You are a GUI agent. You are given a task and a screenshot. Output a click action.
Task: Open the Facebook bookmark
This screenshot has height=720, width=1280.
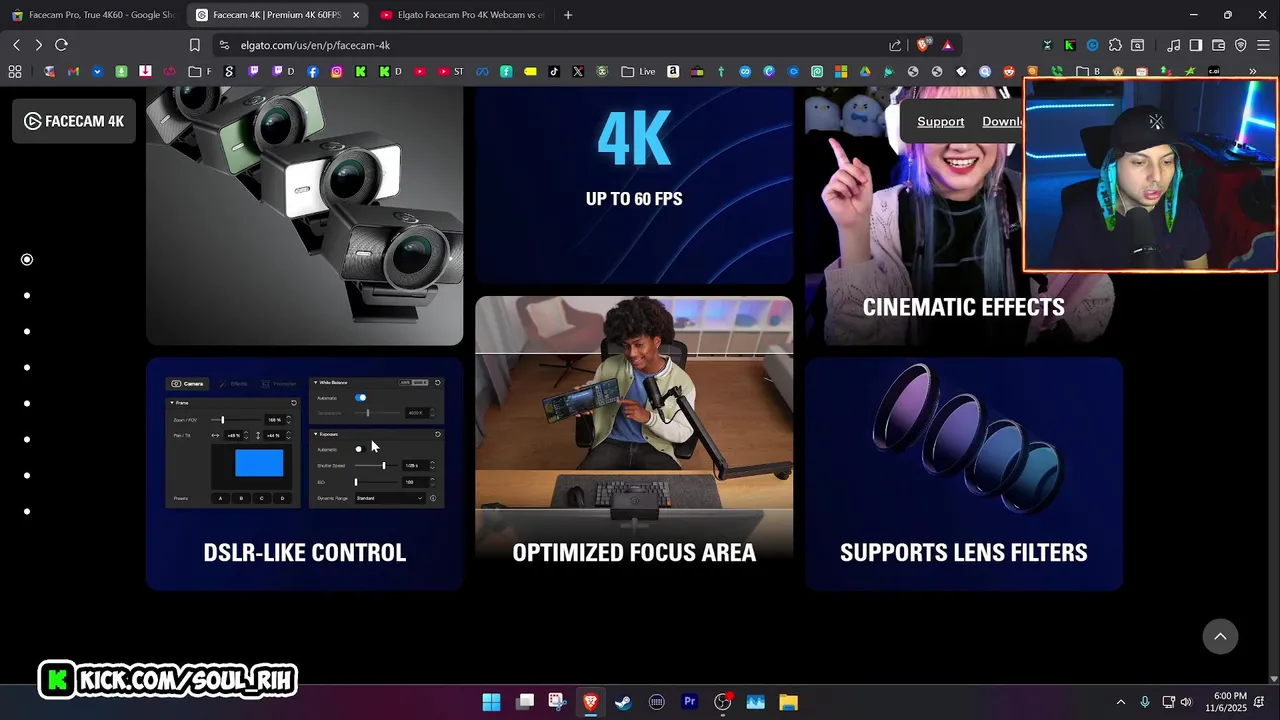click(x=313, y=71)
